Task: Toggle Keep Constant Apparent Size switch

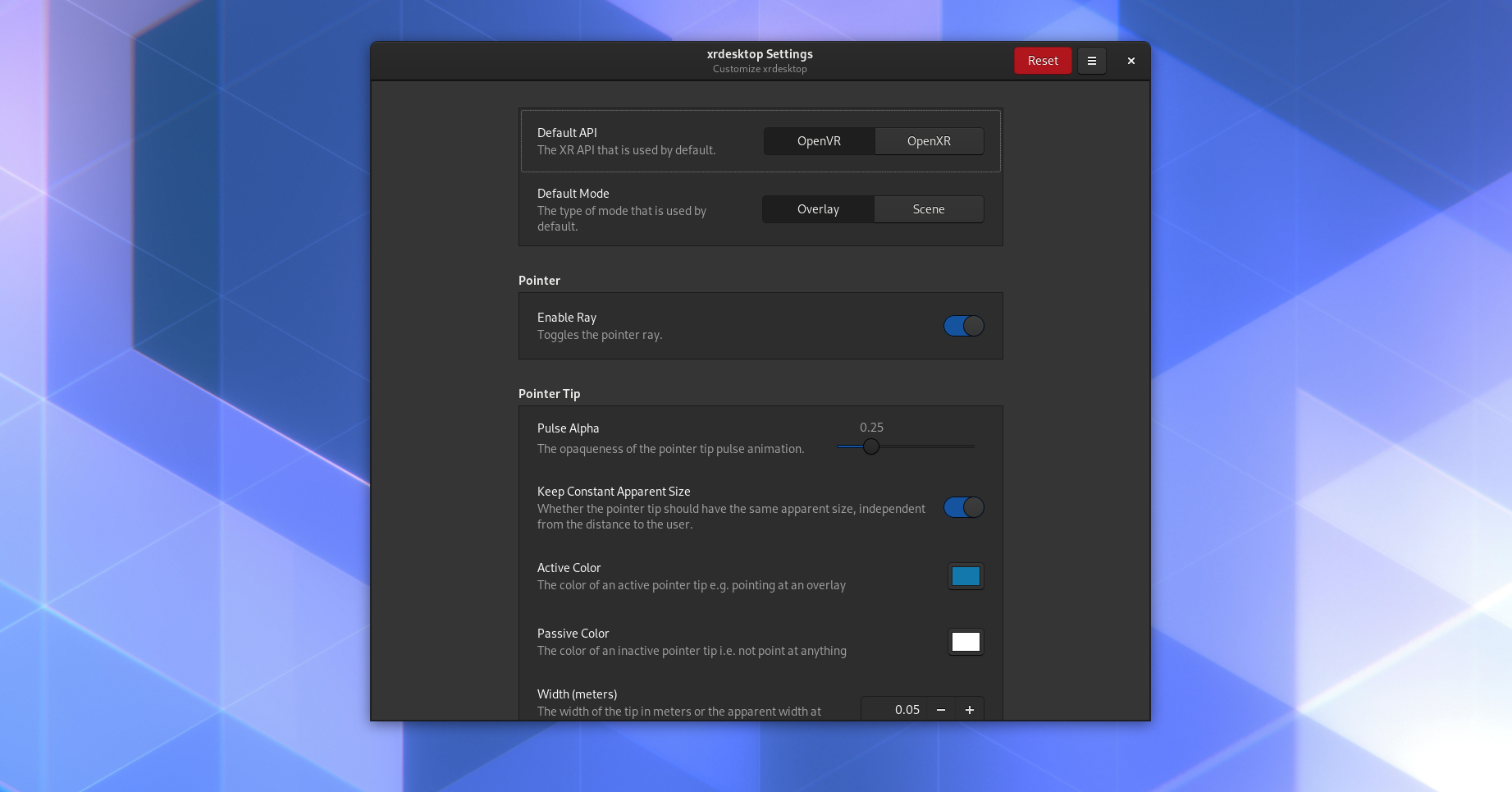Action: tap(963, 507)
